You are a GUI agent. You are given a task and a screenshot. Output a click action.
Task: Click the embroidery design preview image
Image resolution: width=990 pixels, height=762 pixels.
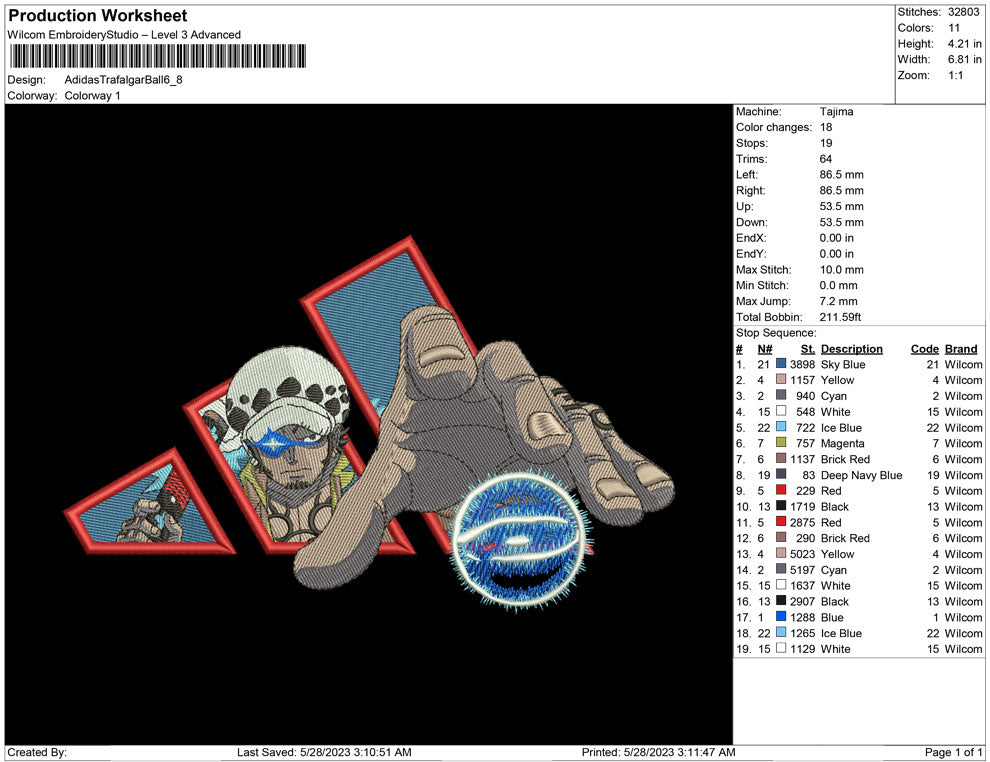pos(369,424)
